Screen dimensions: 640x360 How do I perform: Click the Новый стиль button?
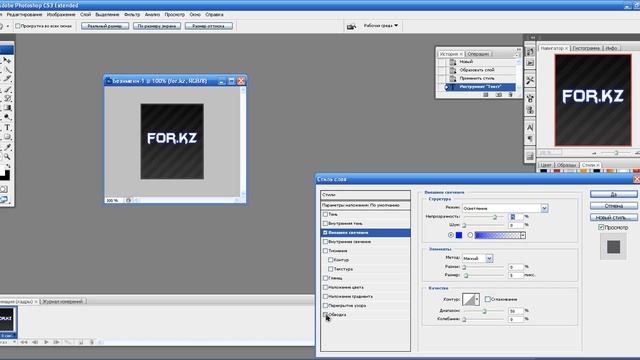[613, 217]
